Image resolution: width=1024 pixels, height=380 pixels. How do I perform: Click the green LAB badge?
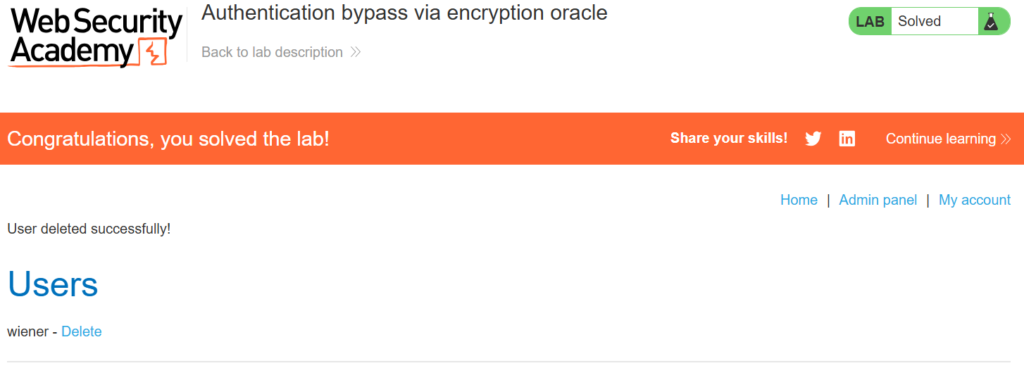point(870,22)
